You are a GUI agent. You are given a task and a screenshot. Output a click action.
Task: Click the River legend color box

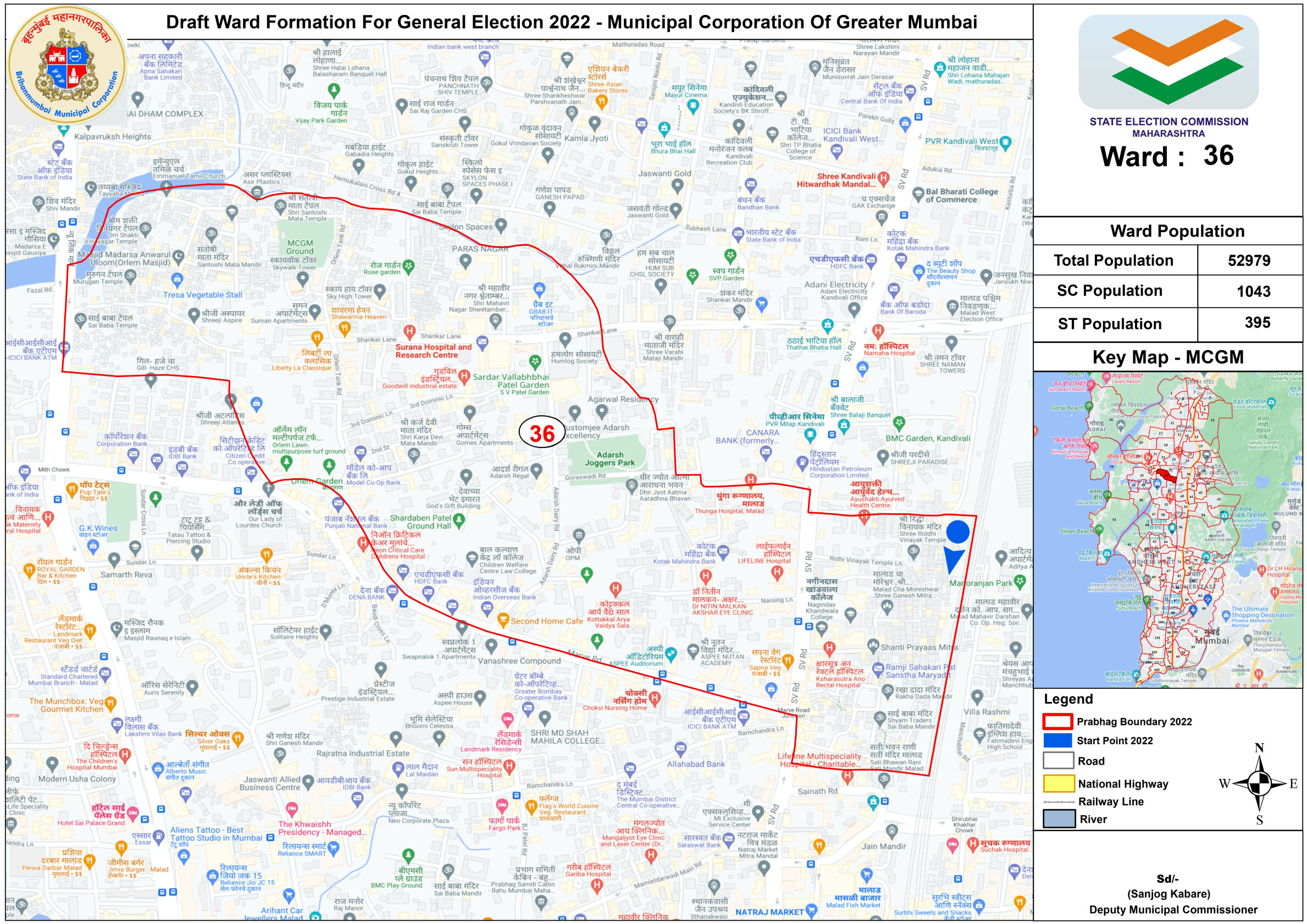[1058, 818]
